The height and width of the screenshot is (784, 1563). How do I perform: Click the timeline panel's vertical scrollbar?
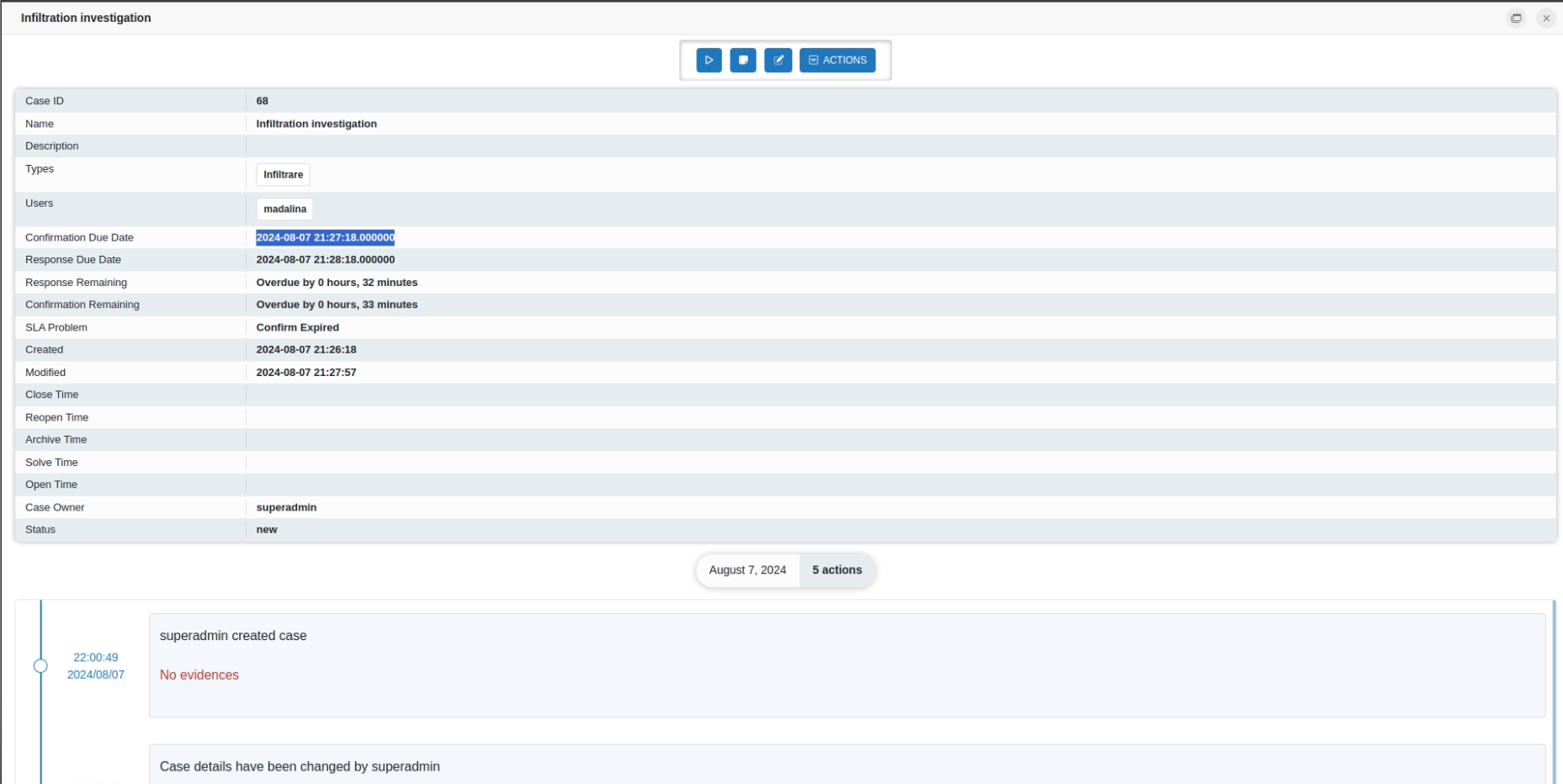coord(1554,691)
